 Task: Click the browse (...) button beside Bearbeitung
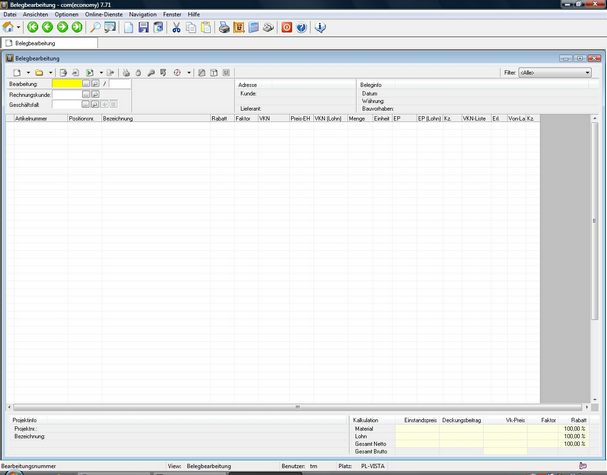click(x=86, y=84)
